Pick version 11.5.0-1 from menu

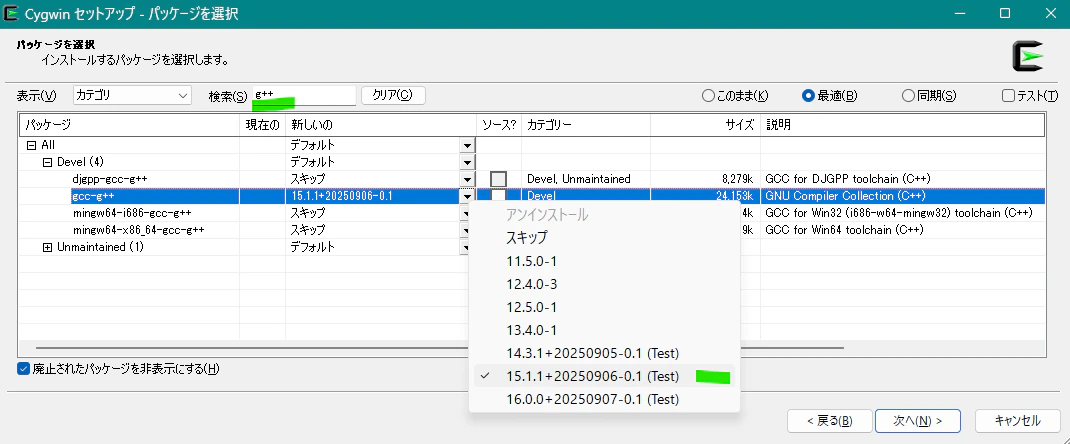pos(604,261)
